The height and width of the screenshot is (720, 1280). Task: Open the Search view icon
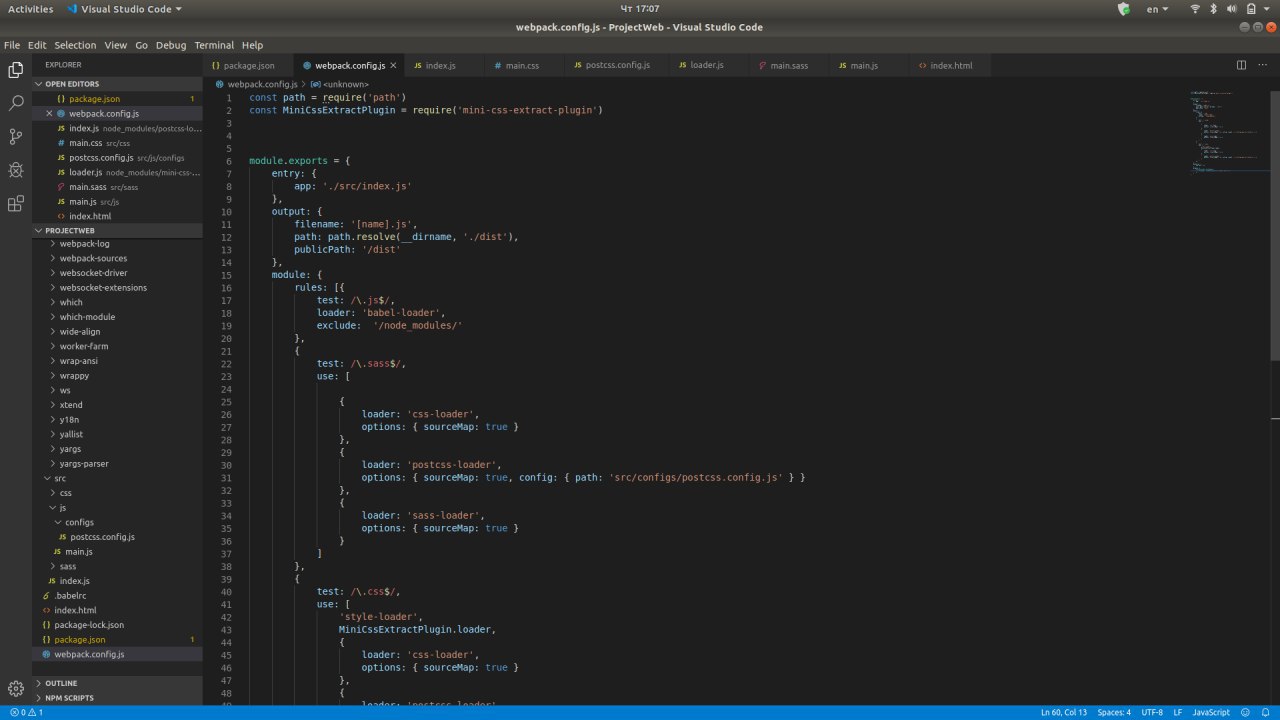pyautogui.click(x=16, y=103)
